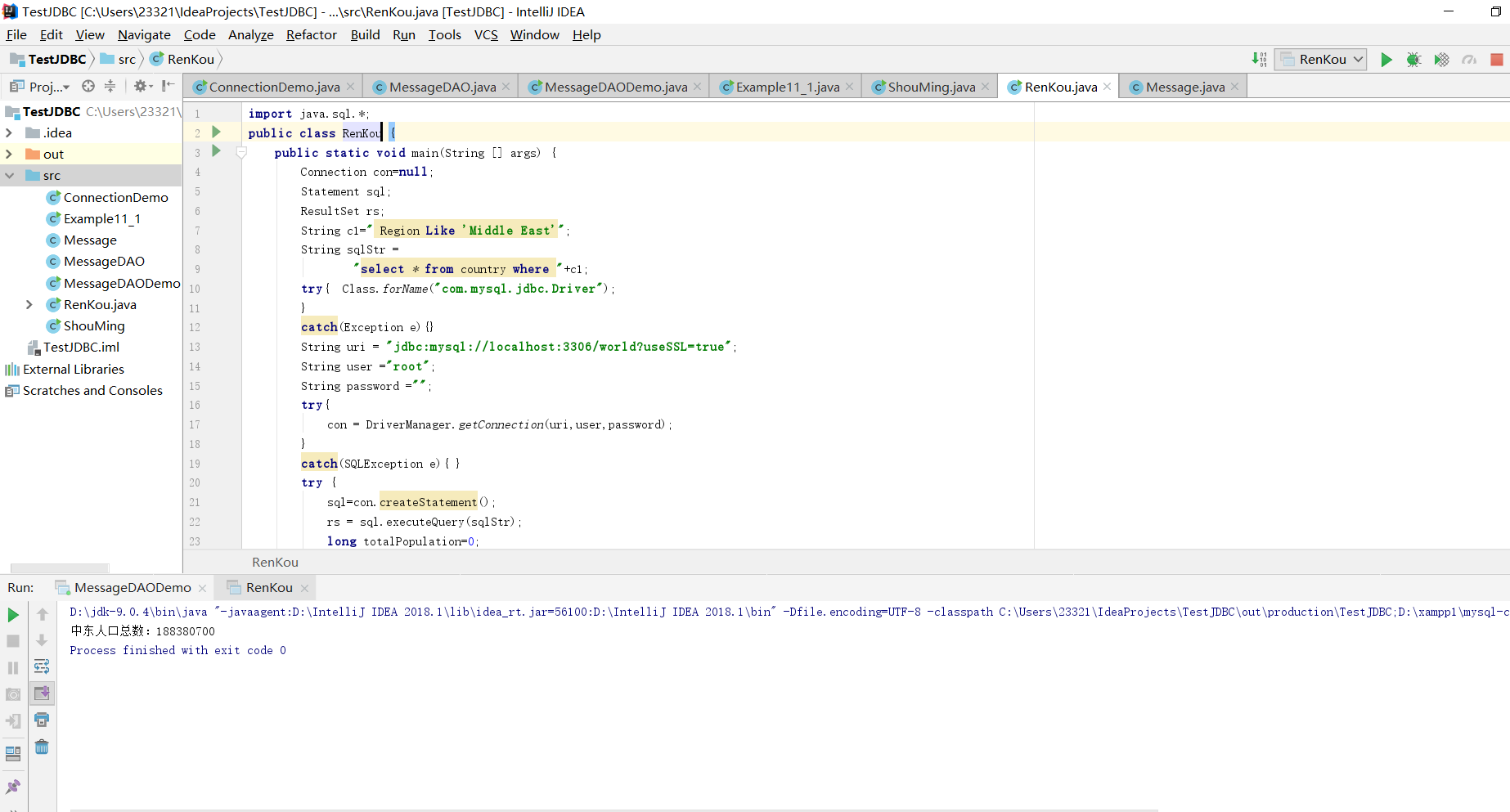Clear all console output with trash icon
This screenshot has width=1510, height=812.
(x=42, y=747)
